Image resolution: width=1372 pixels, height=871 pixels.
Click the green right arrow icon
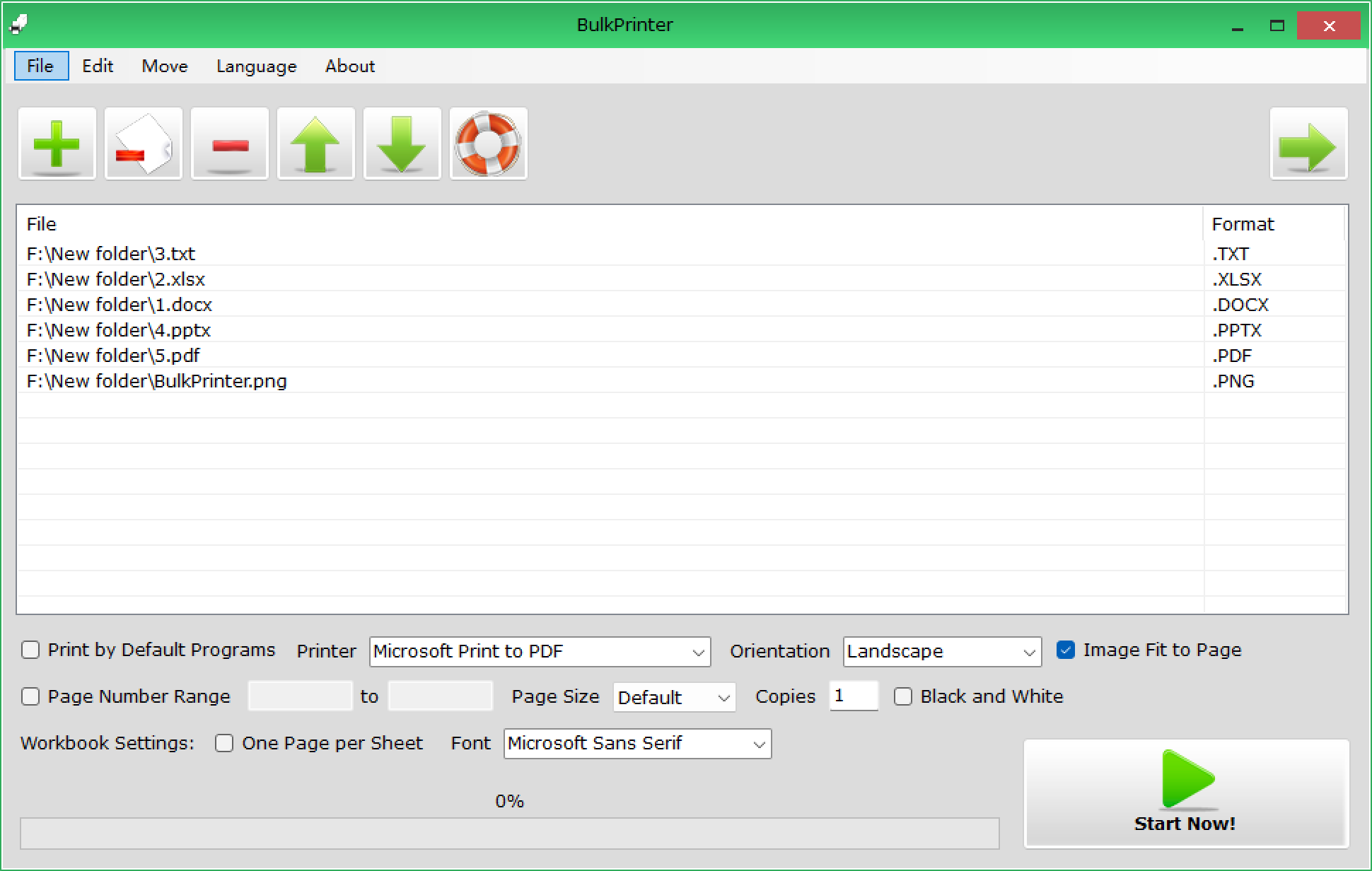pos(1309,144)
